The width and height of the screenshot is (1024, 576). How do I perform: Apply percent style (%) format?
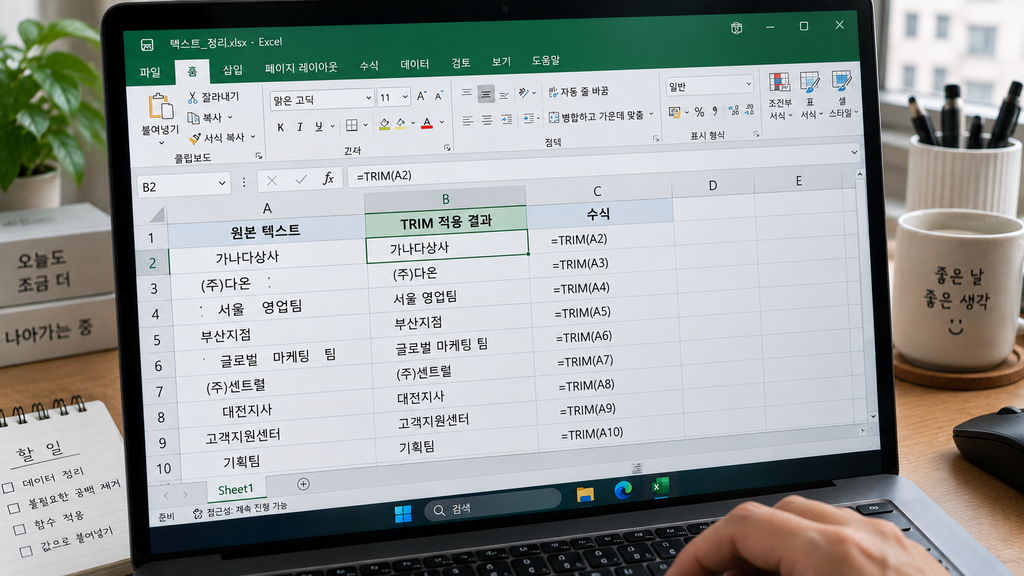tap(699, 112)
